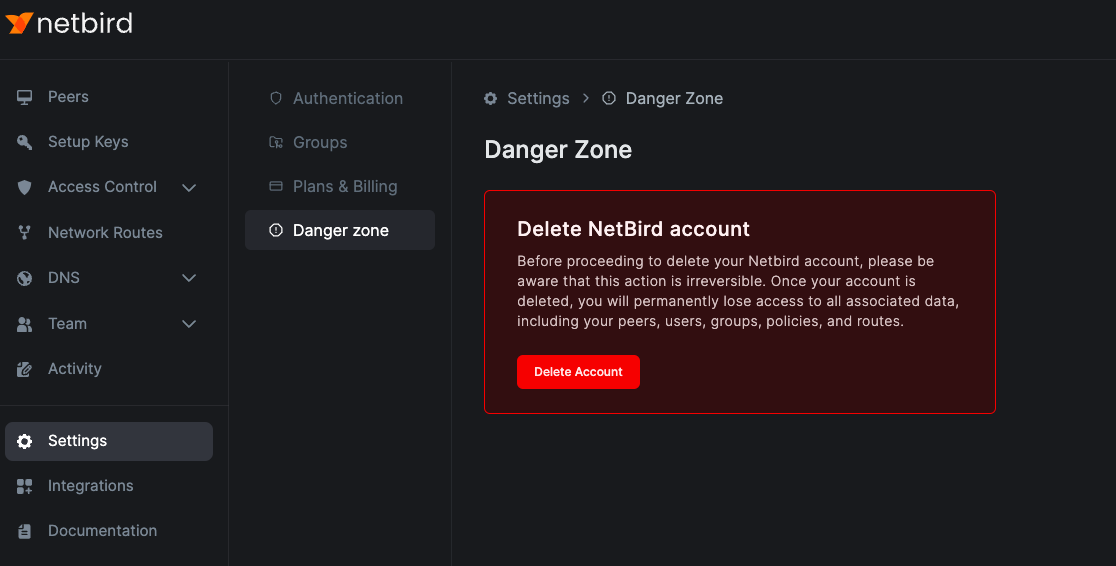Click the Activity log icon
This screenshot has height=566, width=1116.
[x=25, y=369]
